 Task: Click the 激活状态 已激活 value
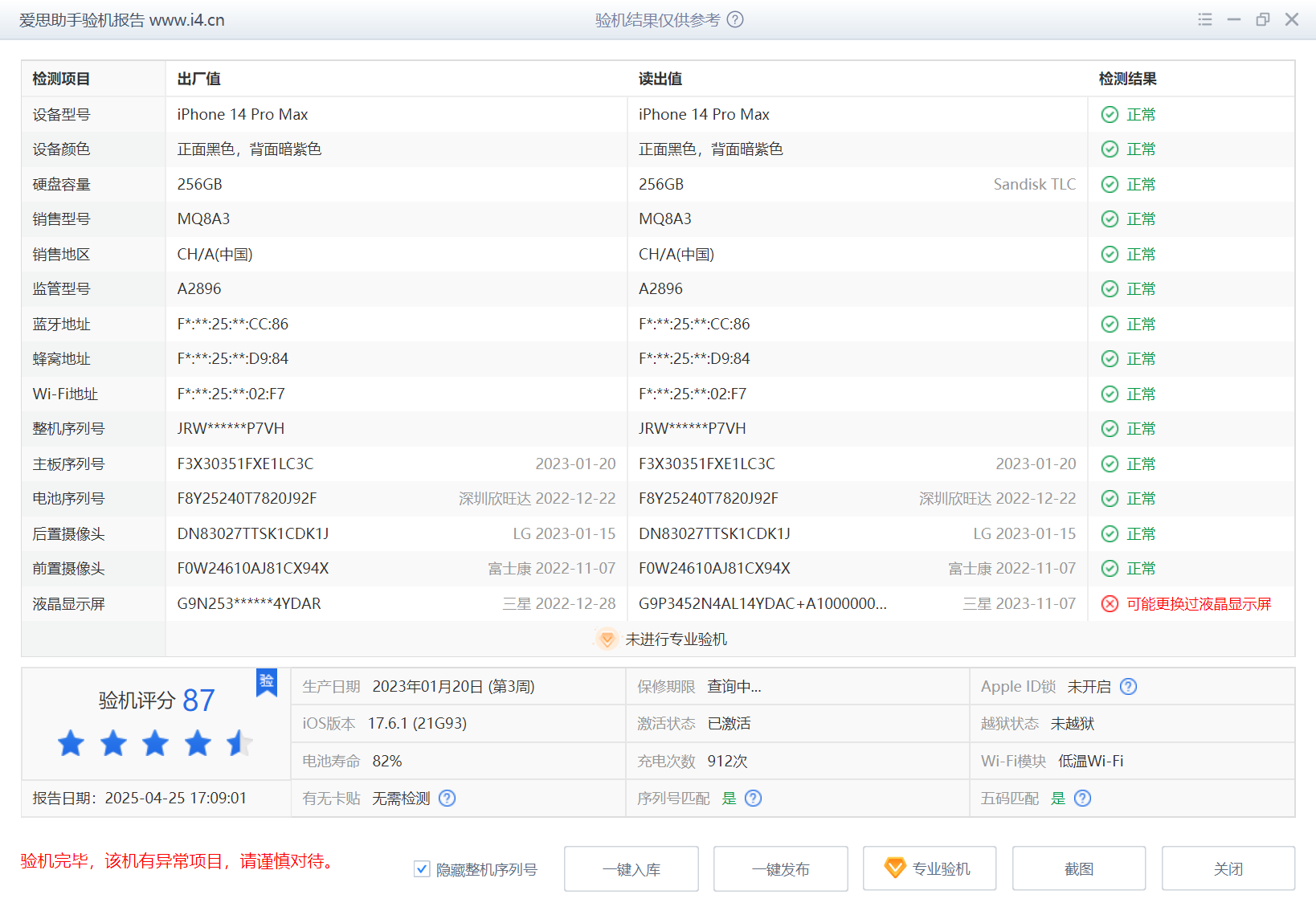click(x=729, y=723)
